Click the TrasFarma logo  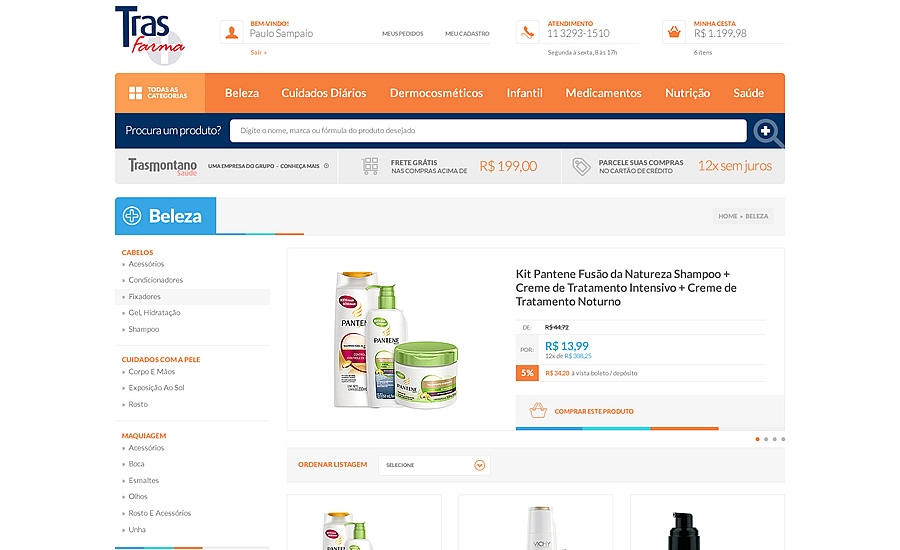[150, 35]
